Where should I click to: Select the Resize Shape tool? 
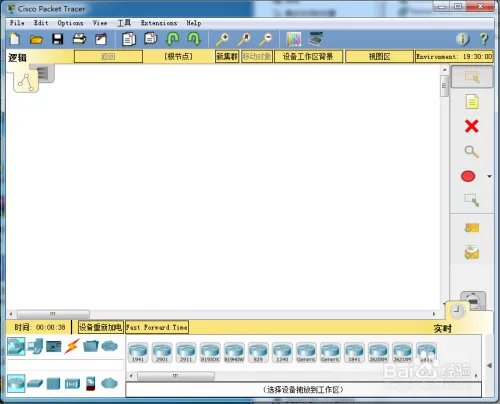point(472,200)
